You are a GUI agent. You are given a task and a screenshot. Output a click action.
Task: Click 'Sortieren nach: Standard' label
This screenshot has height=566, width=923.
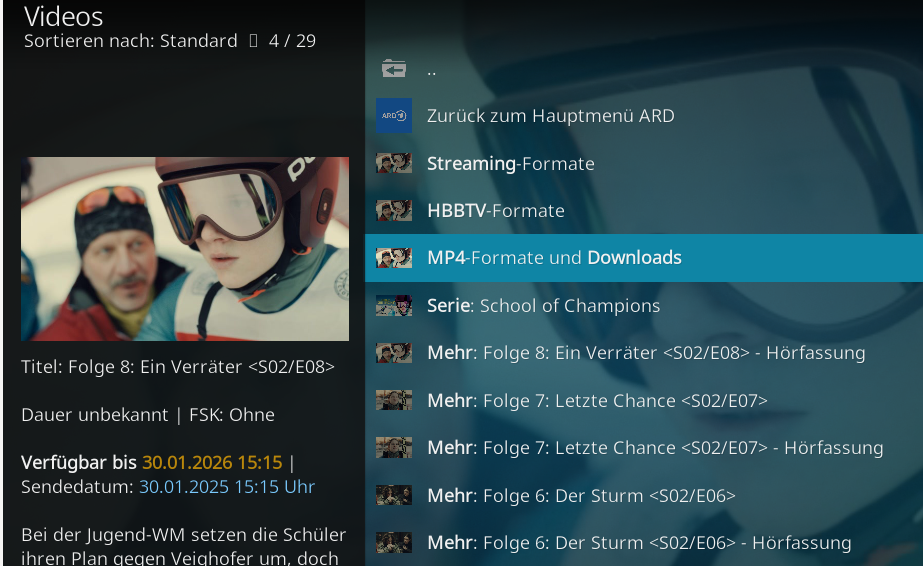point(131,41)
